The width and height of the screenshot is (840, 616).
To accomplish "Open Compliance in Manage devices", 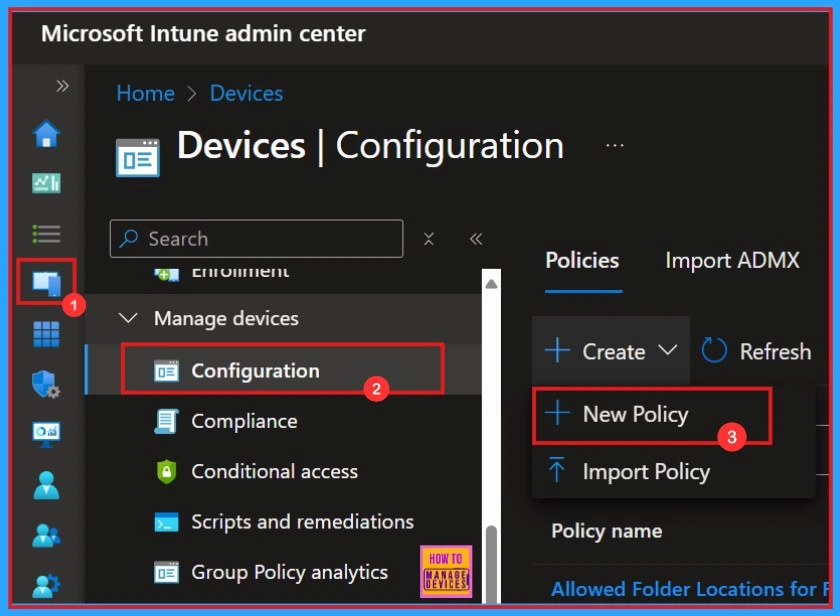I will coord(244,421).
